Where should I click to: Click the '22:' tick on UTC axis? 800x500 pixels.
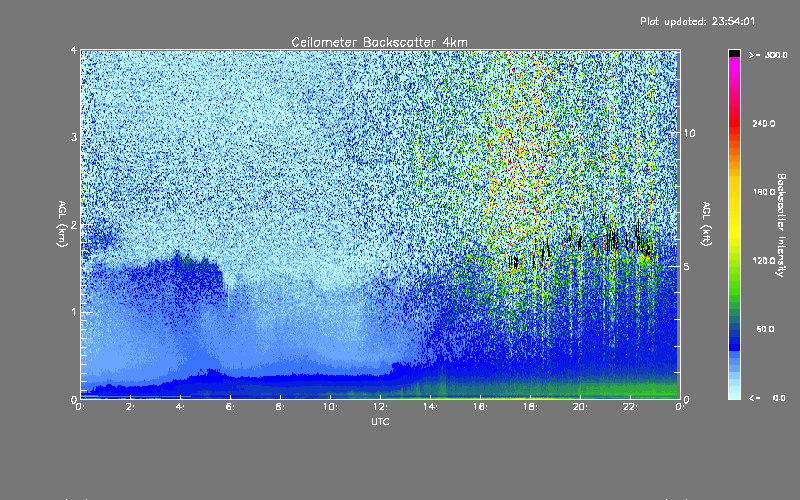[630, 407]
